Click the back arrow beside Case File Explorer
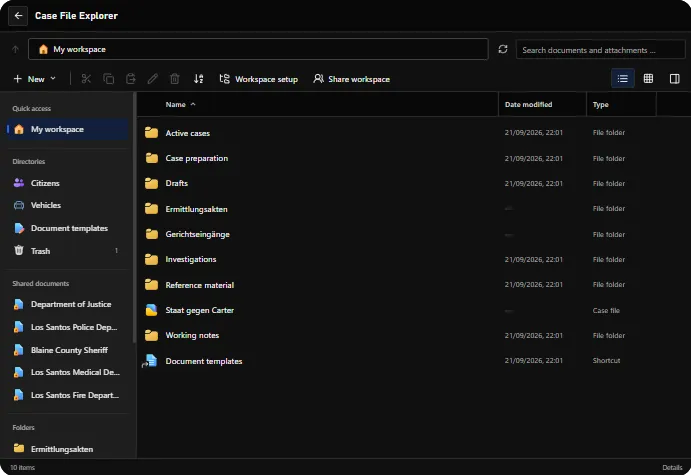The width and height of the screenshot is (691, 475). click(18, 16)
